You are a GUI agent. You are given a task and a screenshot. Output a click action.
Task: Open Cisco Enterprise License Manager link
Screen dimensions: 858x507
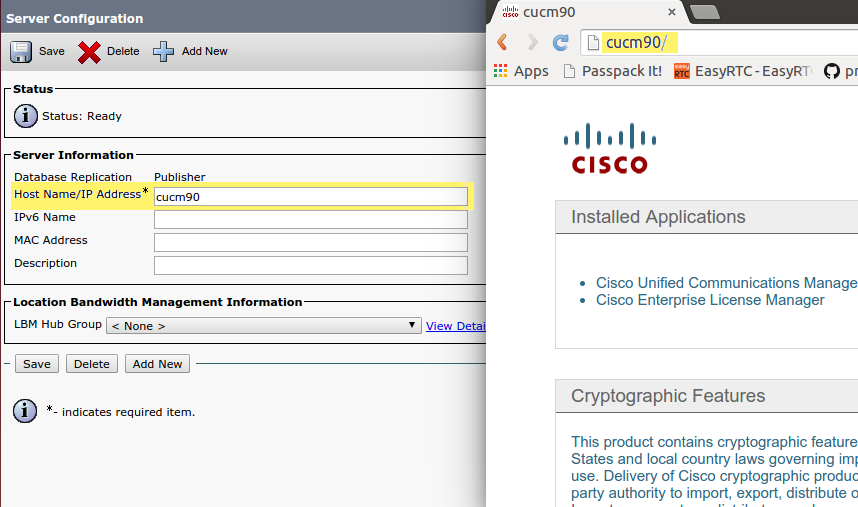coord(710,300)
